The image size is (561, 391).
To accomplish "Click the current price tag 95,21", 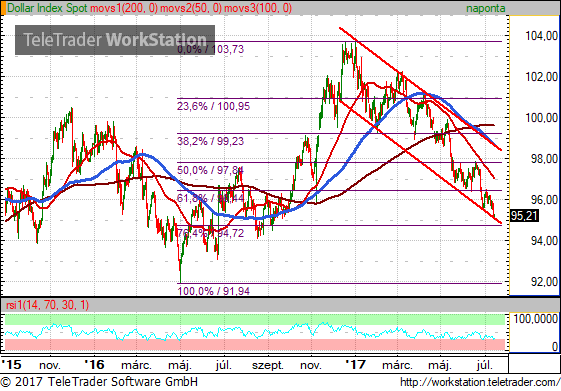I will [524, 216].
